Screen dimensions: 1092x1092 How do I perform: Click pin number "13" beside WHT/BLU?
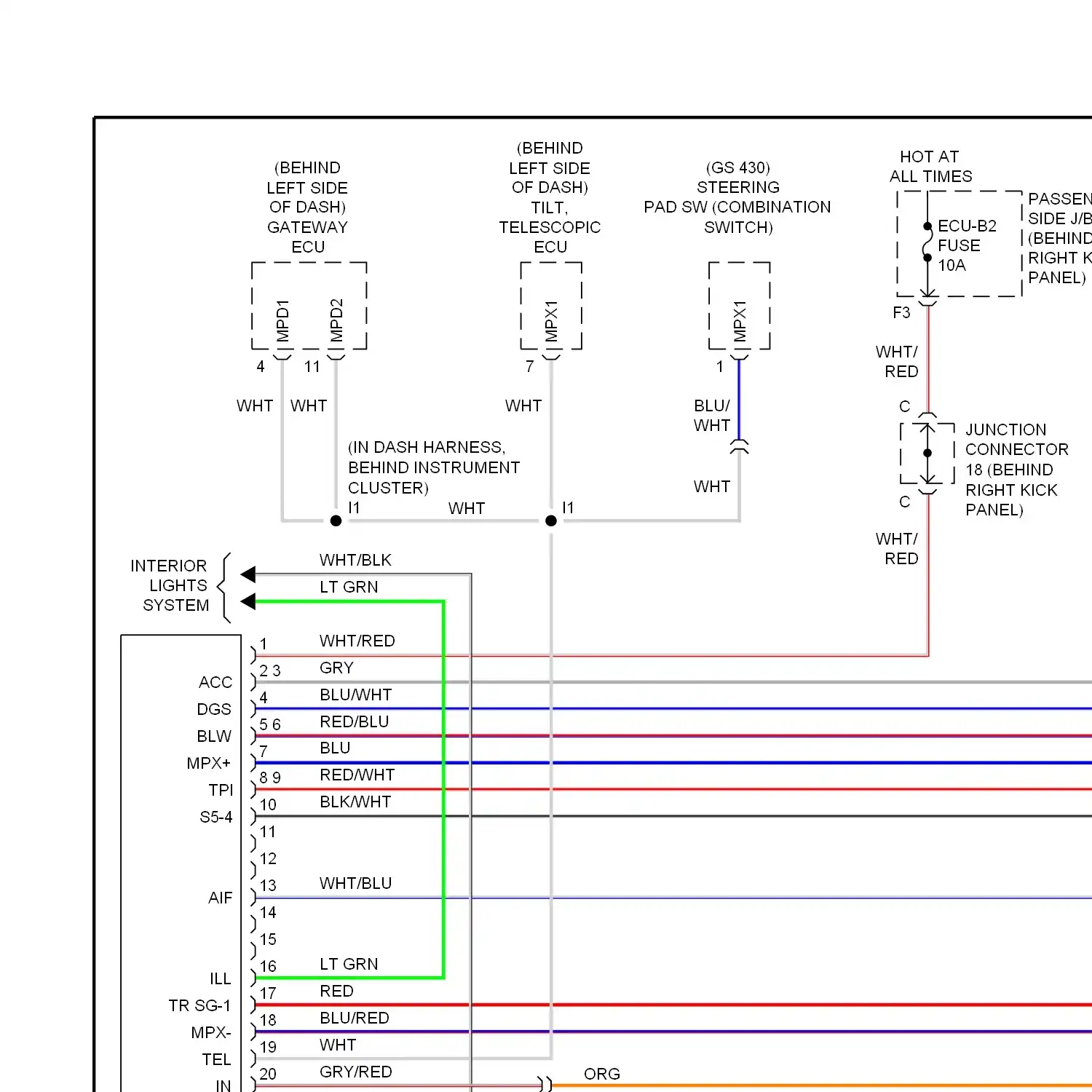tap(268, 885)
